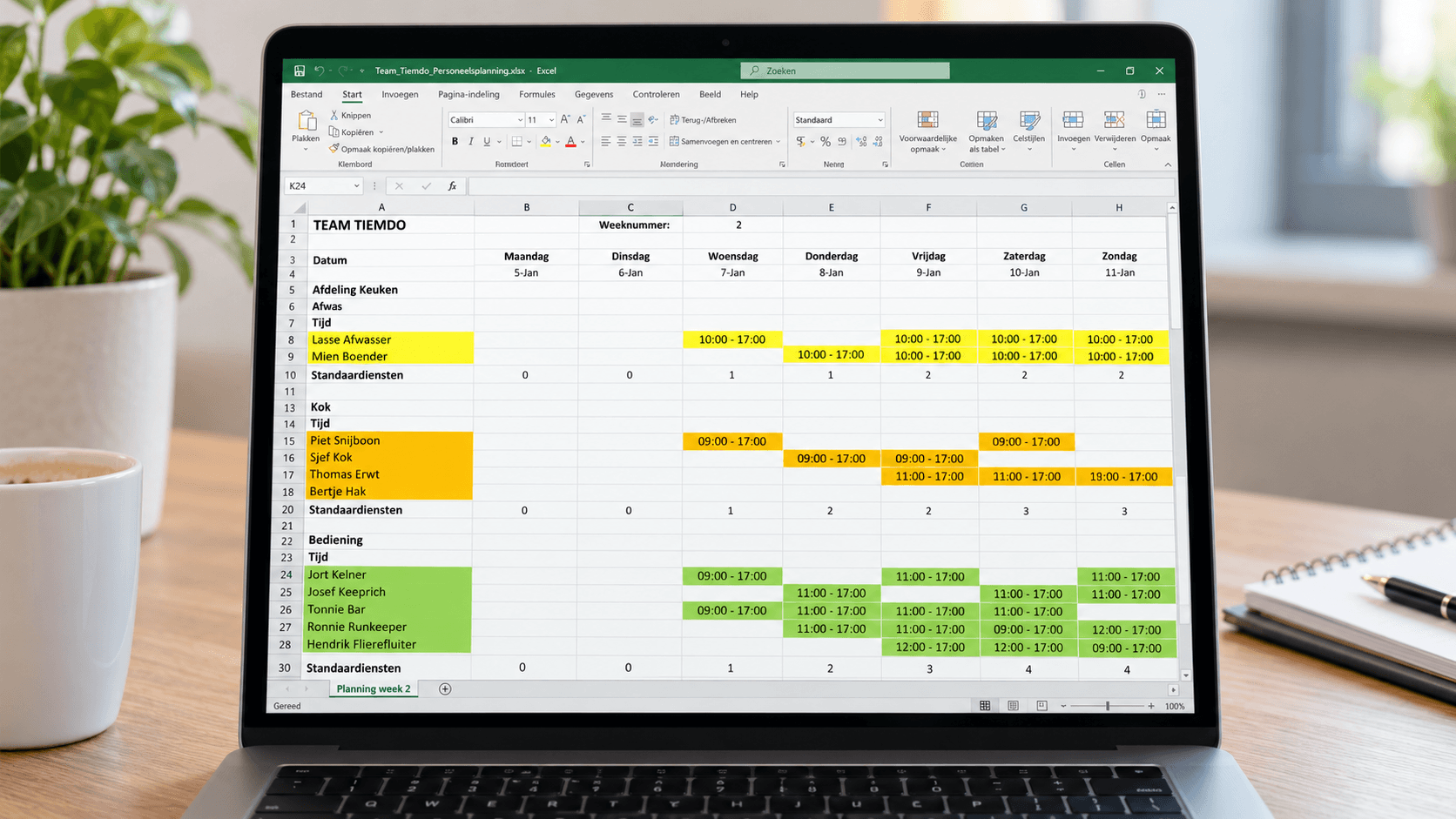Open the font size 11 dropdown

pyautogui.click(x=551, y=120)
